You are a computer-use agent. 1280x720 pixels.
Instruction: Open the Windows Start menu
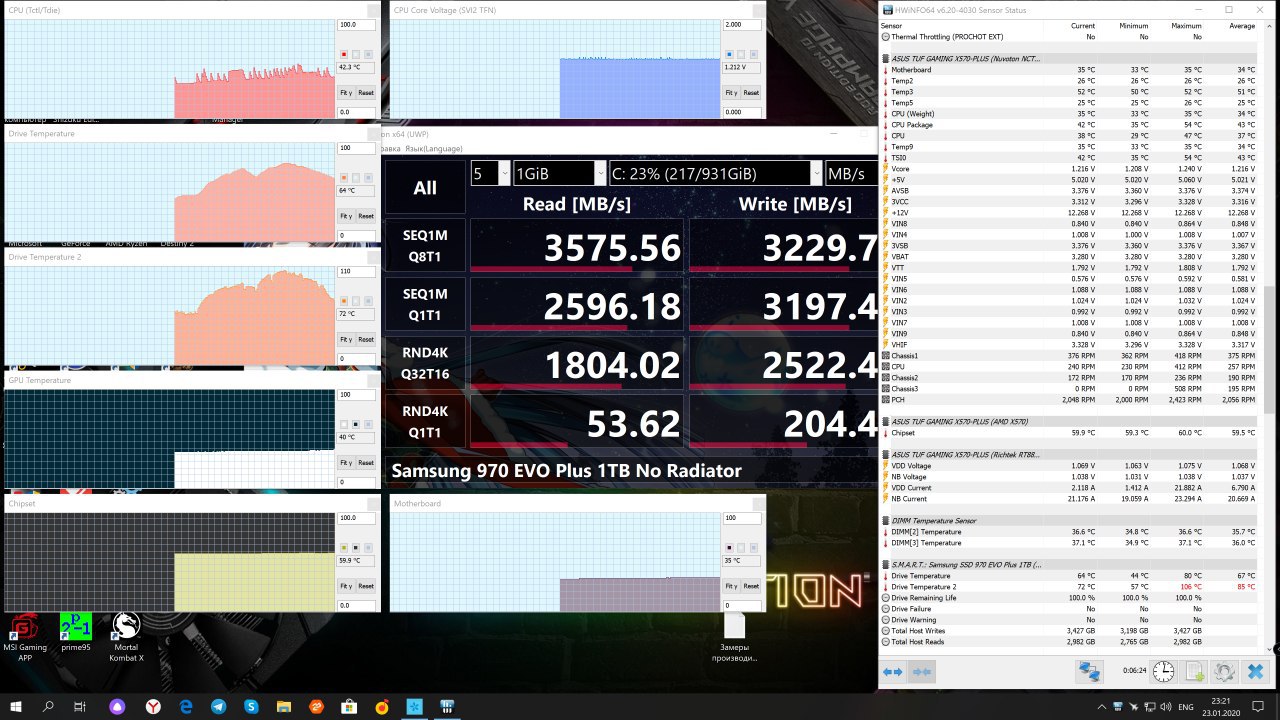[x=17, y=706]
